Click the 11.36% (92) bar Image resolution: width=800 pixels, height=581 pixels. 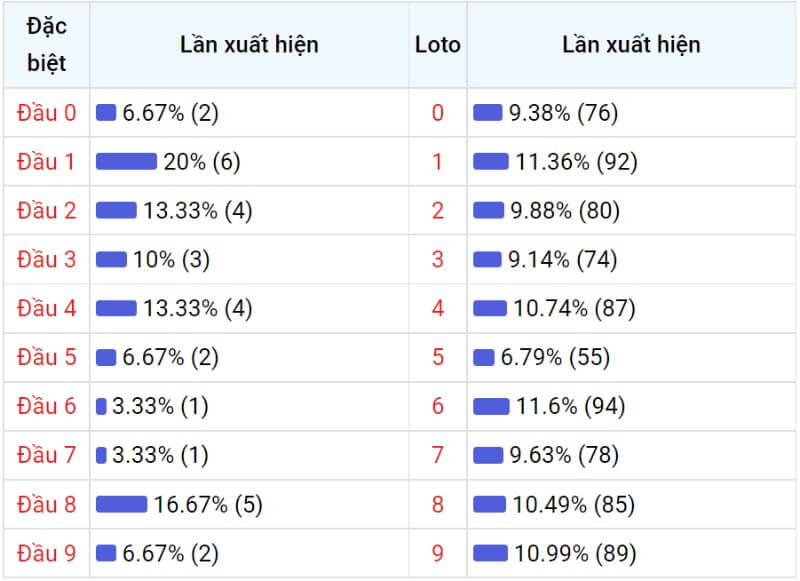[x=491, y=162]
